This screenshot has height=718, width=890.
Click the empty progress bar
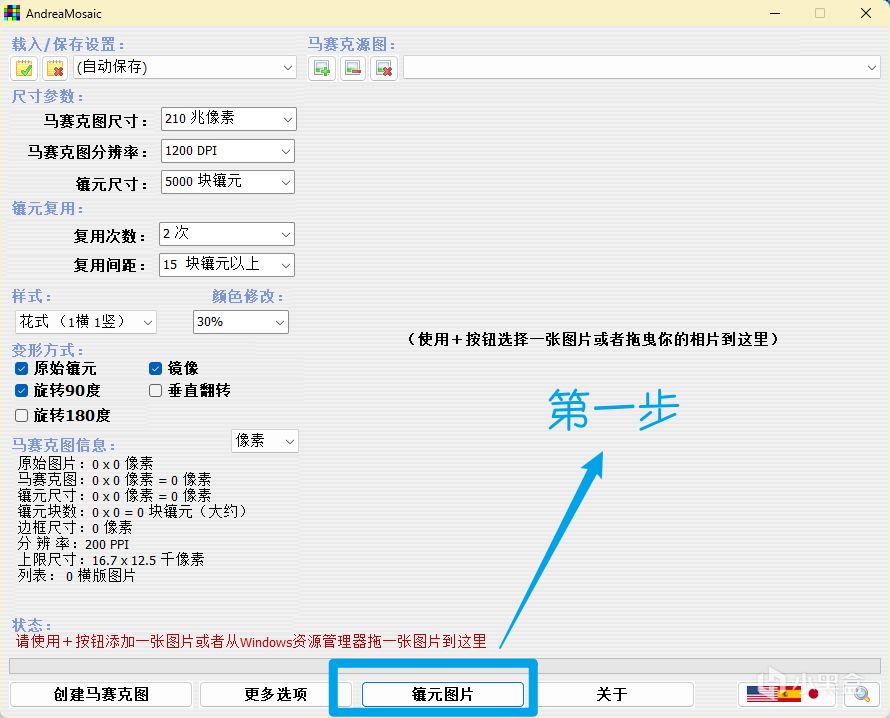445,666
